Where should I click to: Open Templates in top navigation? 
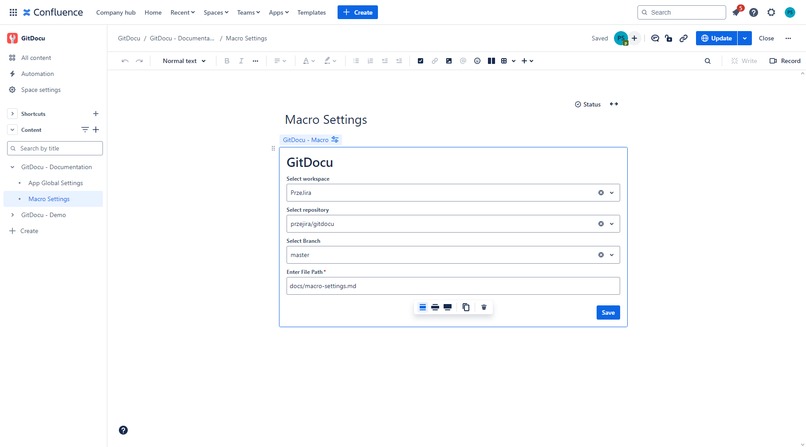pos(312,12)
